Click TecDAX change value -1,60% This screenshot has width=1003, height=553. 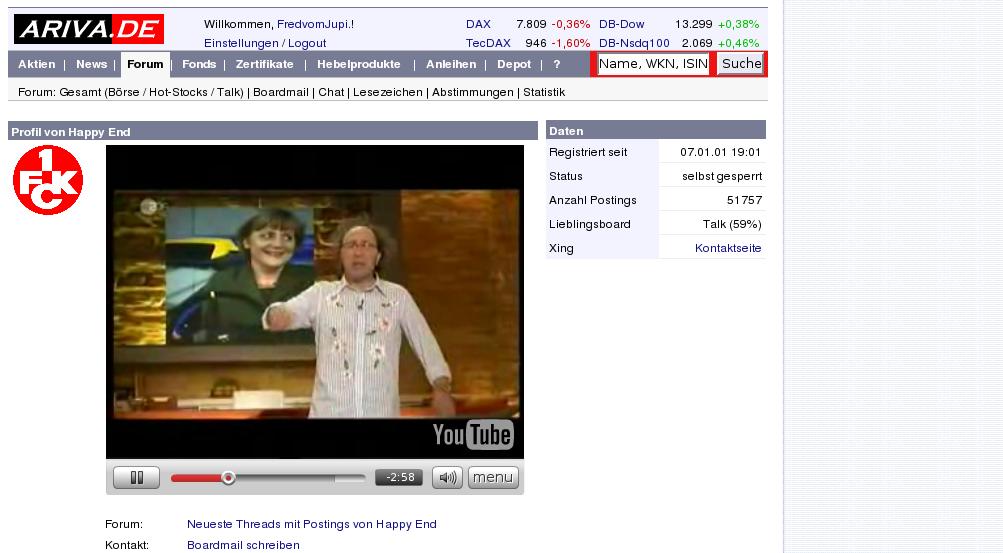pyautogui.click(x=571, y=43)
